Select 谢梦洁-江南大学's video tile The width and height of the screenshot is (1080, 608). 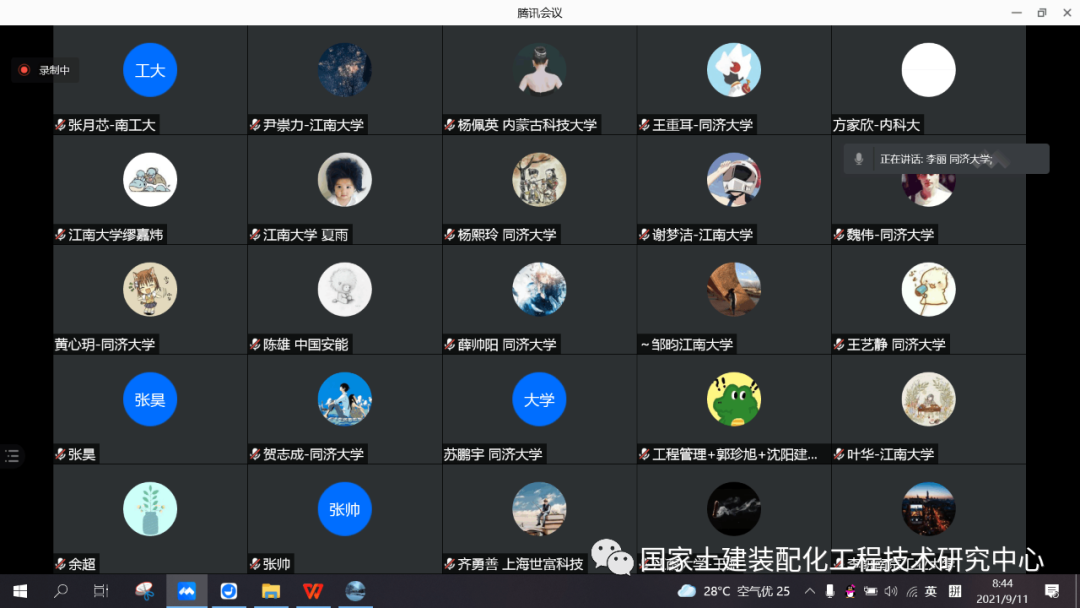pyautogui.click(x=733, y=180)
